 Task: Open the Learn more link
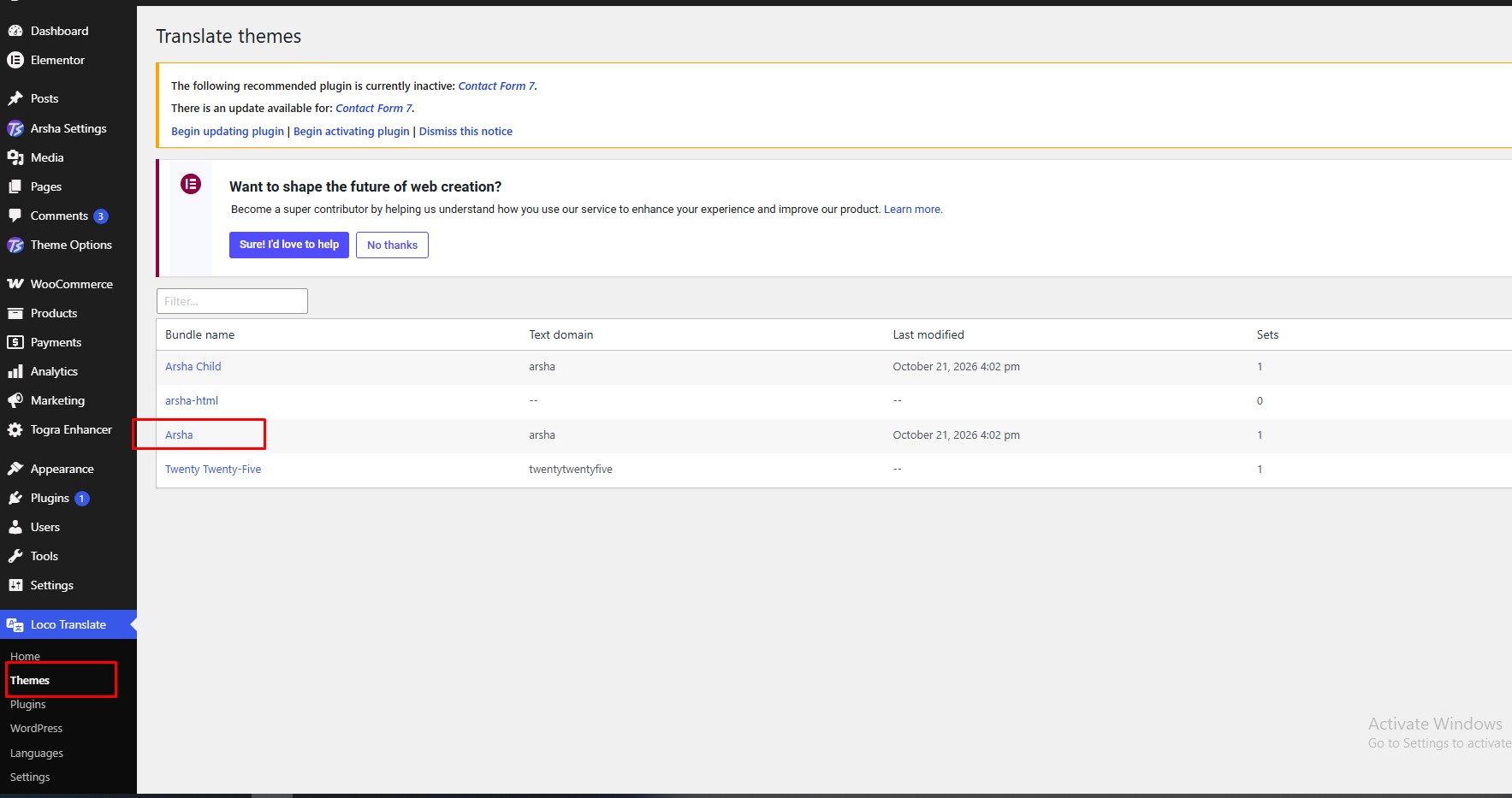tap(913, 209)
